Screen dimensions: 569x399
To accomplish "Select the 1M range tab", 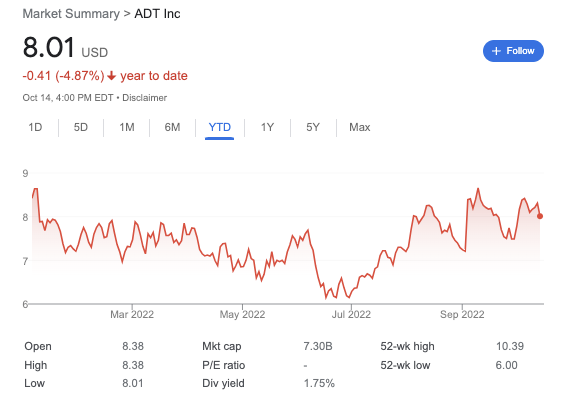I will [127, 127].
